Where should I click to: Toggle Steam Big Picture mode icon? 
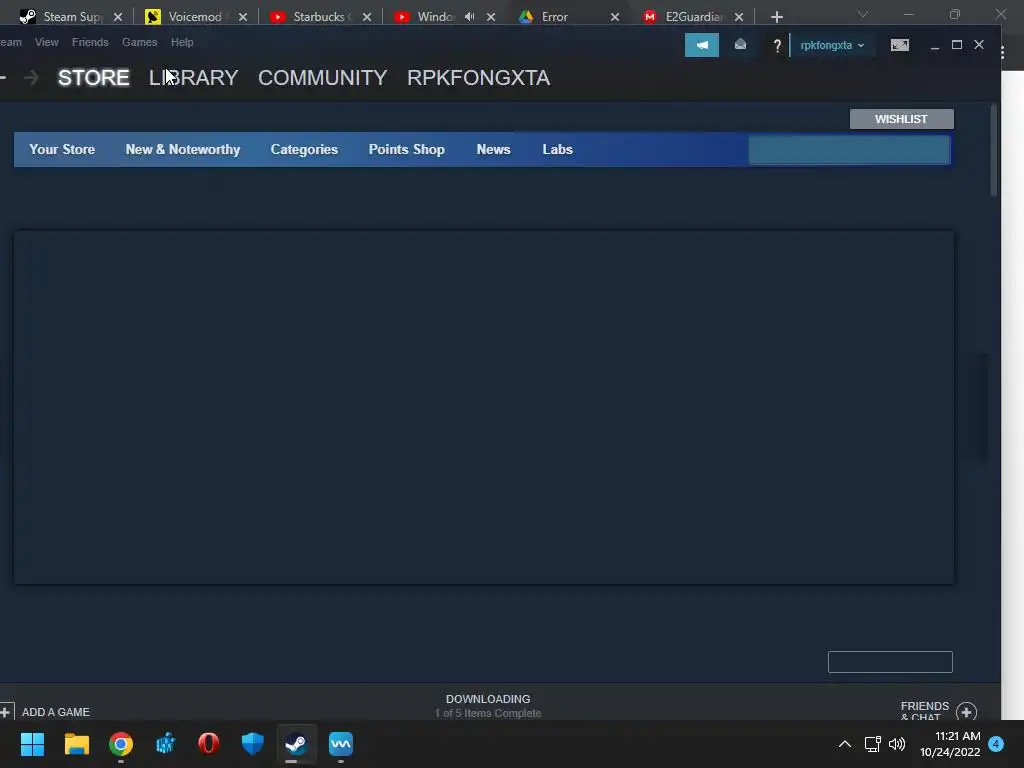899,45
